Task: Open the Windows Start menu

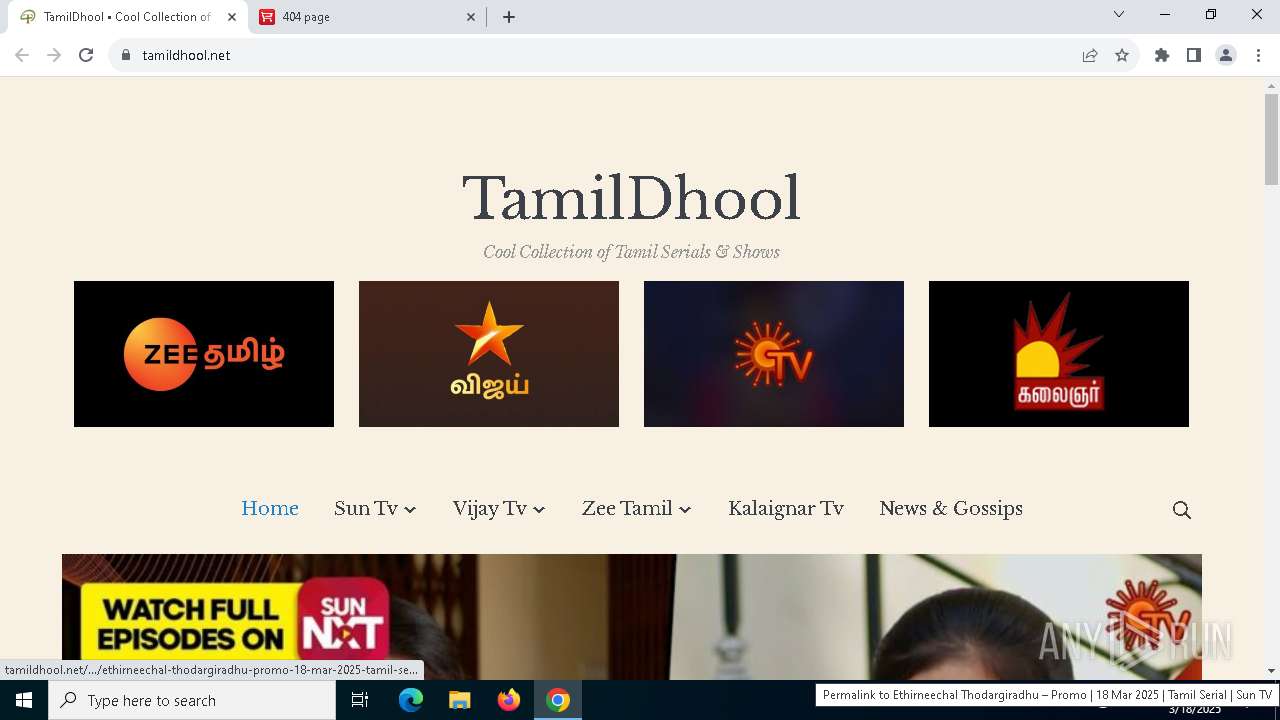Action: 24,700
